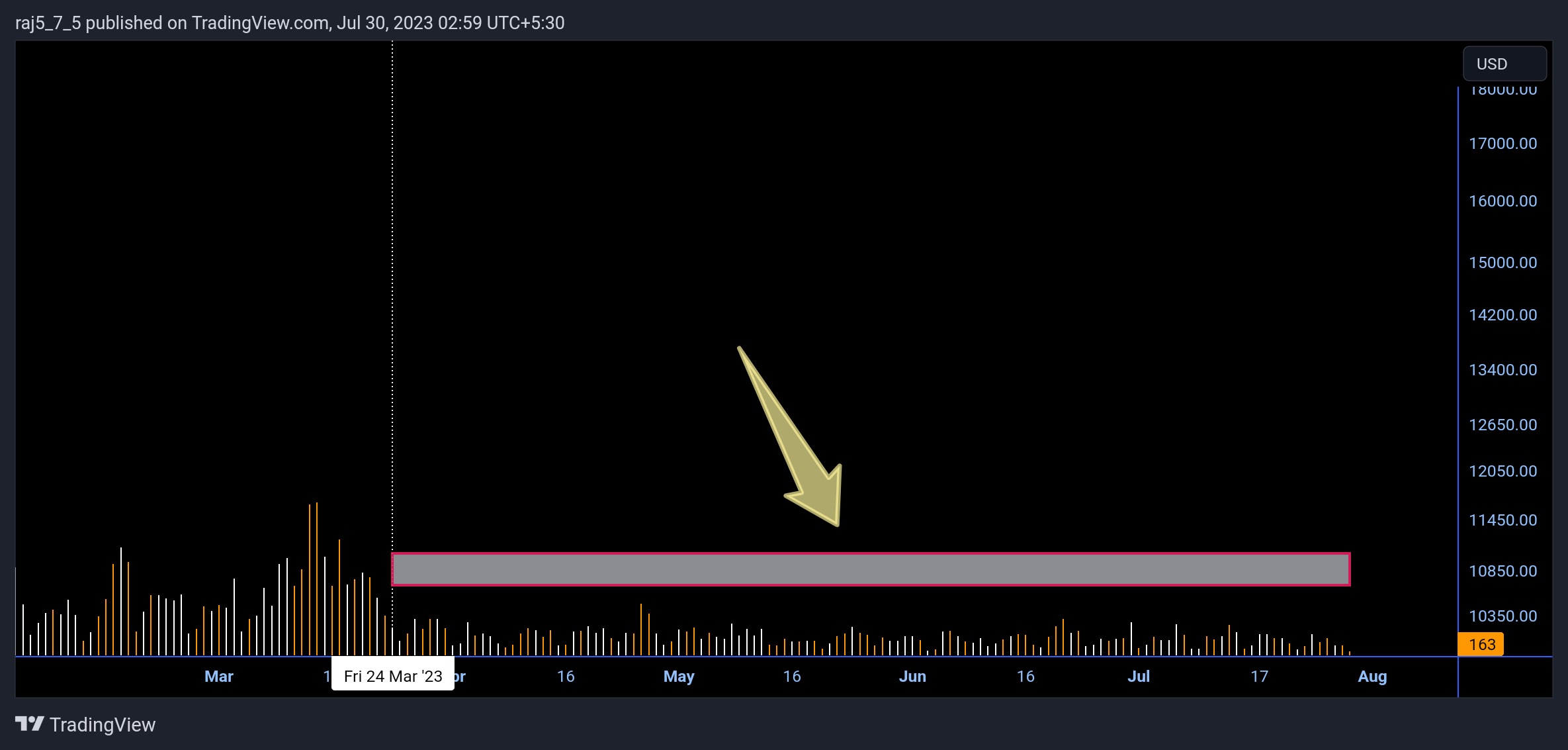Image resolution: width=1568 pixels, height=750 pixels.
Task: Click the Mar label on time axis
Action: pos(219,677)
